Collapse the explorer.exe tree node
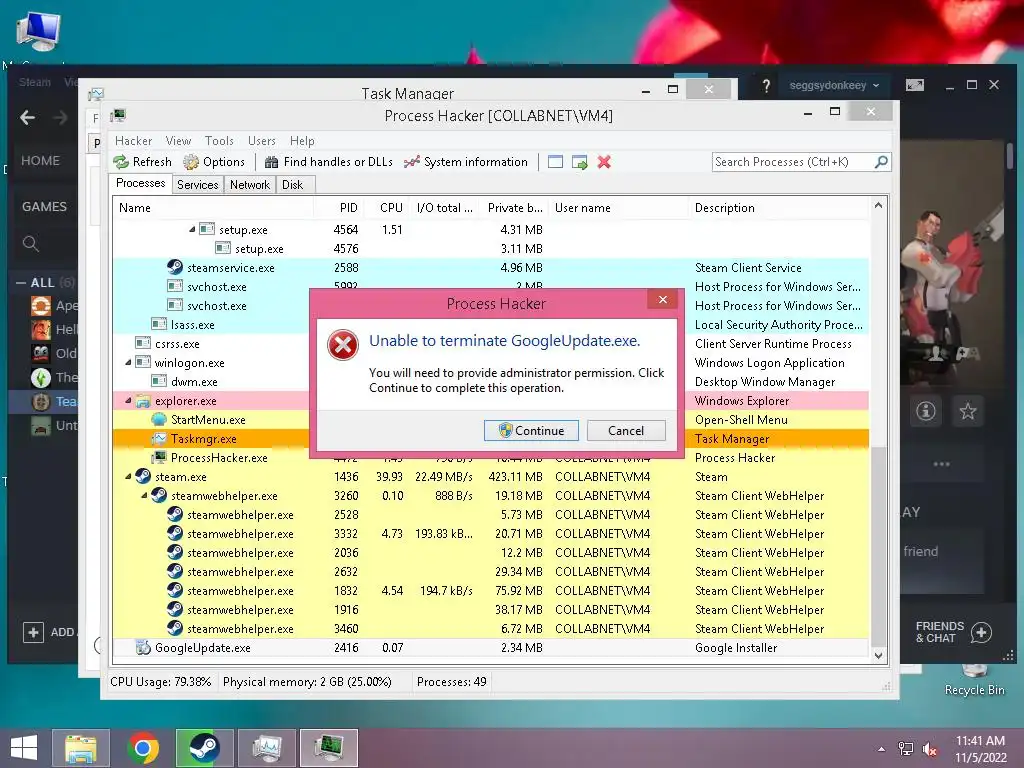This screenshot has height=768, width=1024. [128, 400]
